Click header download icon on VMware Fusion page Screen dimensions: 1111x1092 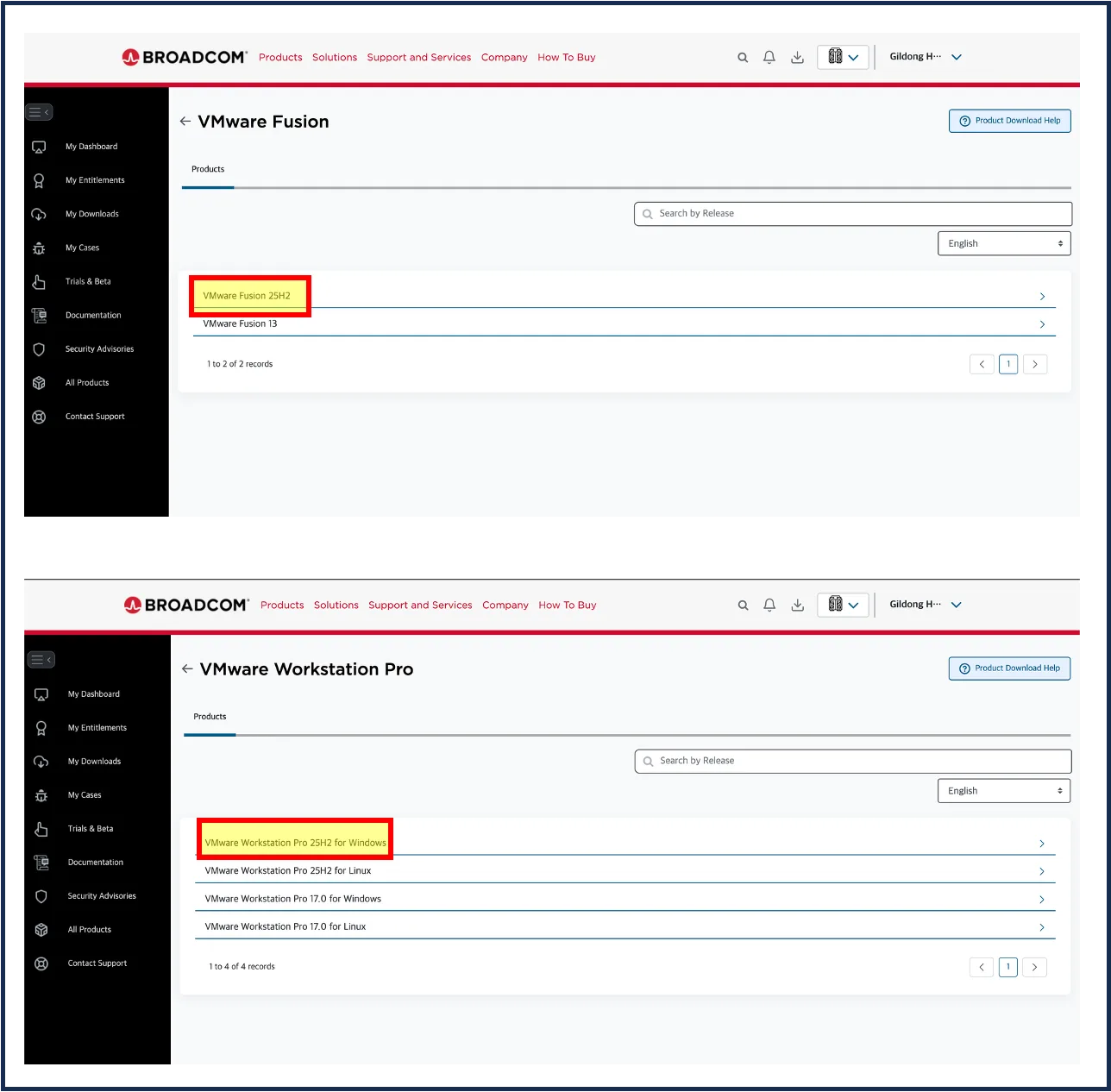(798, 58)
